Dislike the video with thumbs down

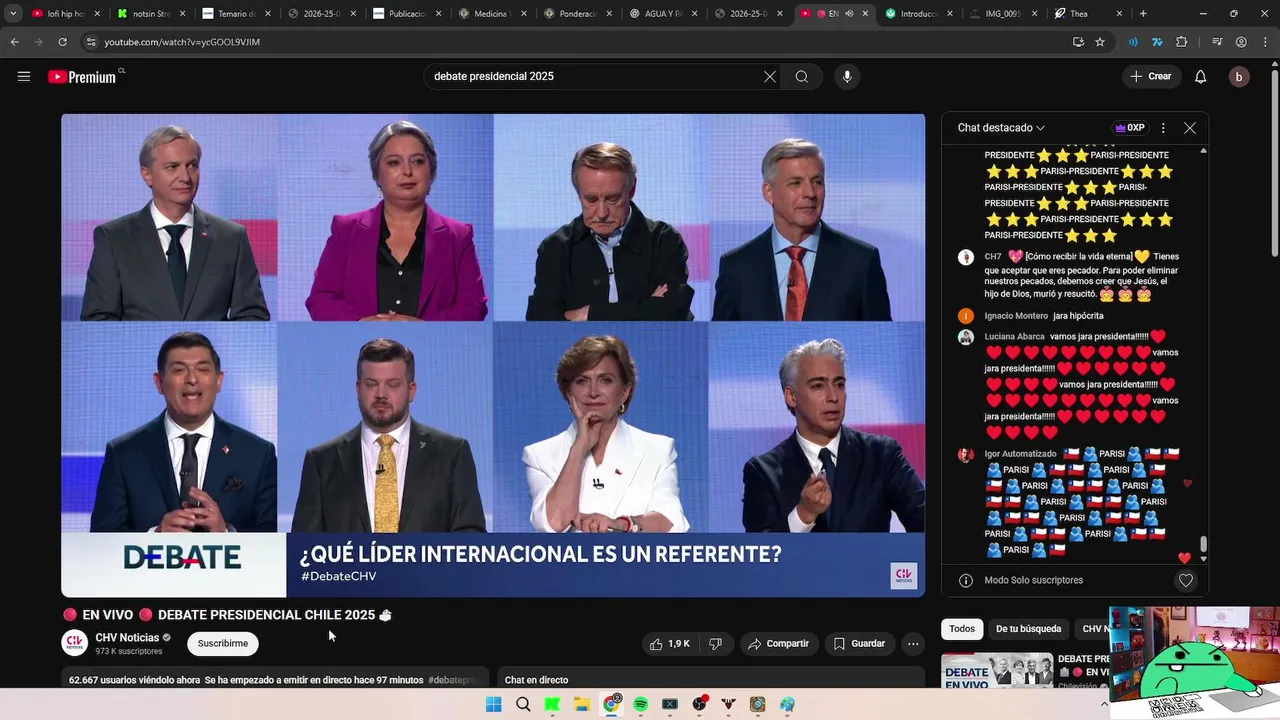click(716, 644)
